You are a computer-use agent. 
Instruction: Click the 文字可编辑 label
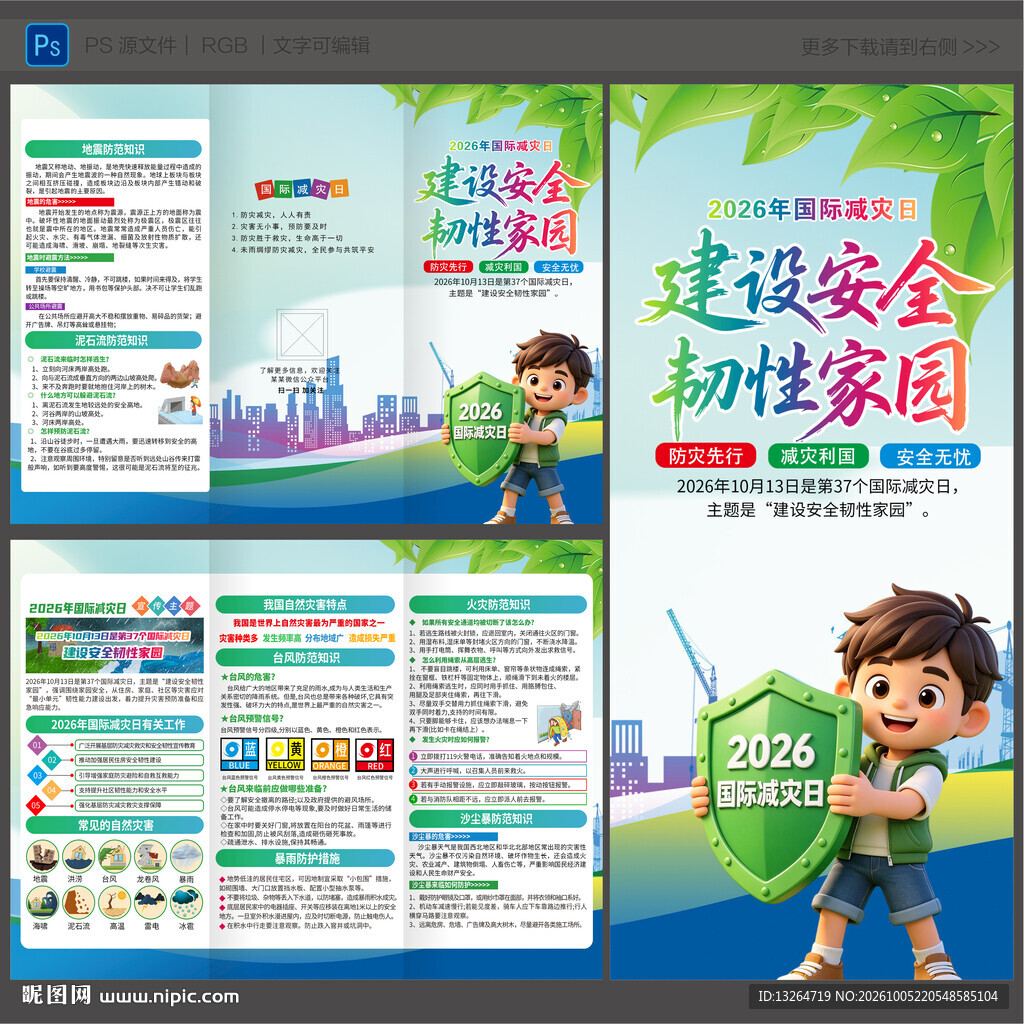(321, 46)
